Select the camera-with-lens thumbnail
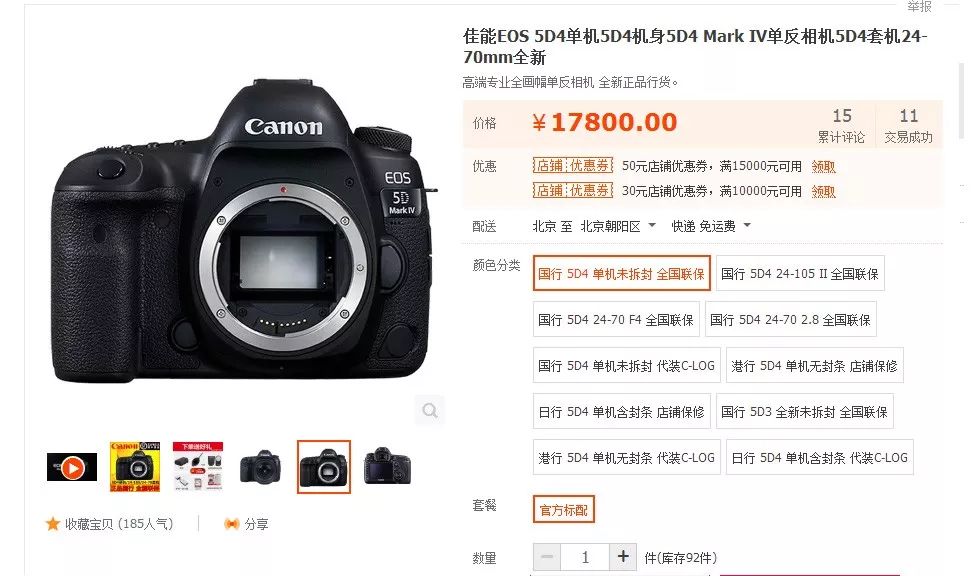Image resolution: width=973 pixels, height=576 pixels. [261, 467]
